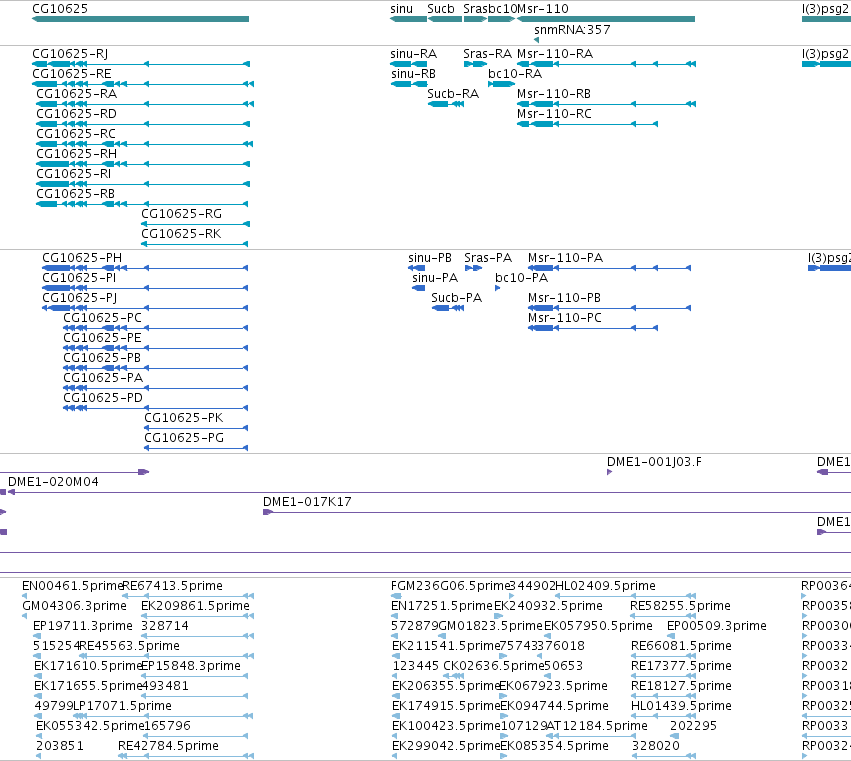Click Msr-110-PC protein

[x=593, y=328]
